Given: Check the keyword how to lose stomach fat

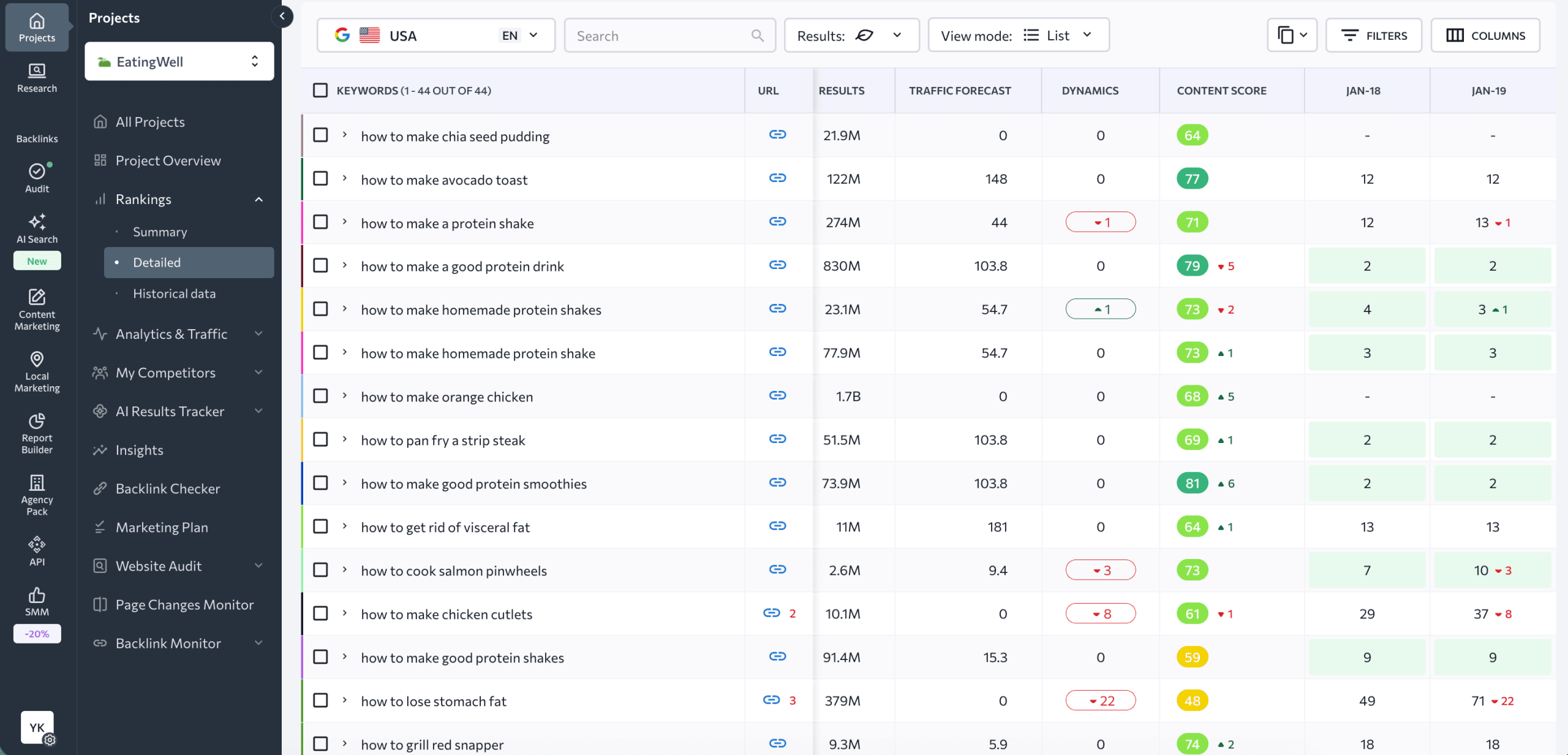Looking at the screenshot, I should pos(320,699).
